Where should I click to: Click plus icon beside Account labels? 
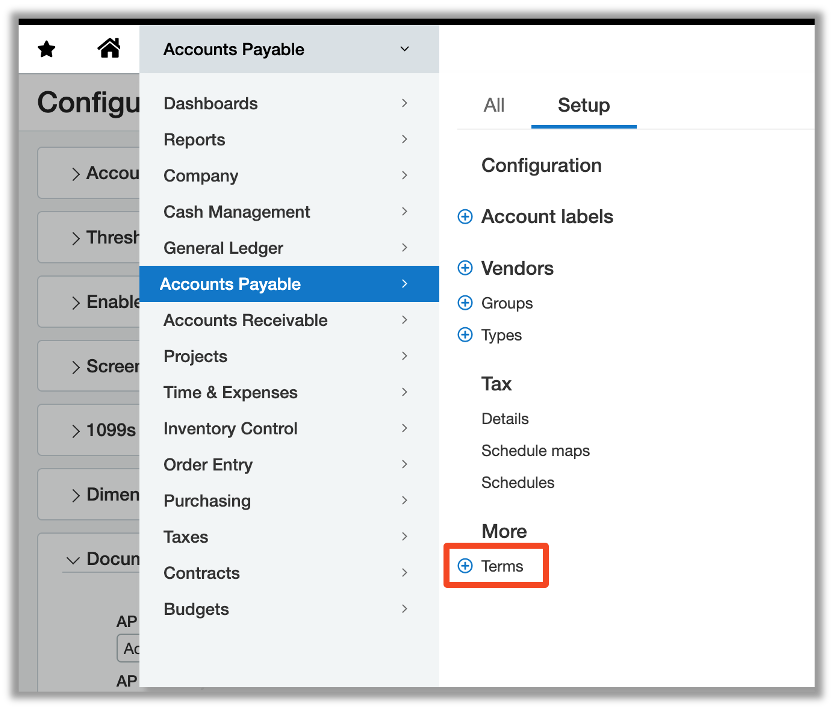(x=465, y=217)
